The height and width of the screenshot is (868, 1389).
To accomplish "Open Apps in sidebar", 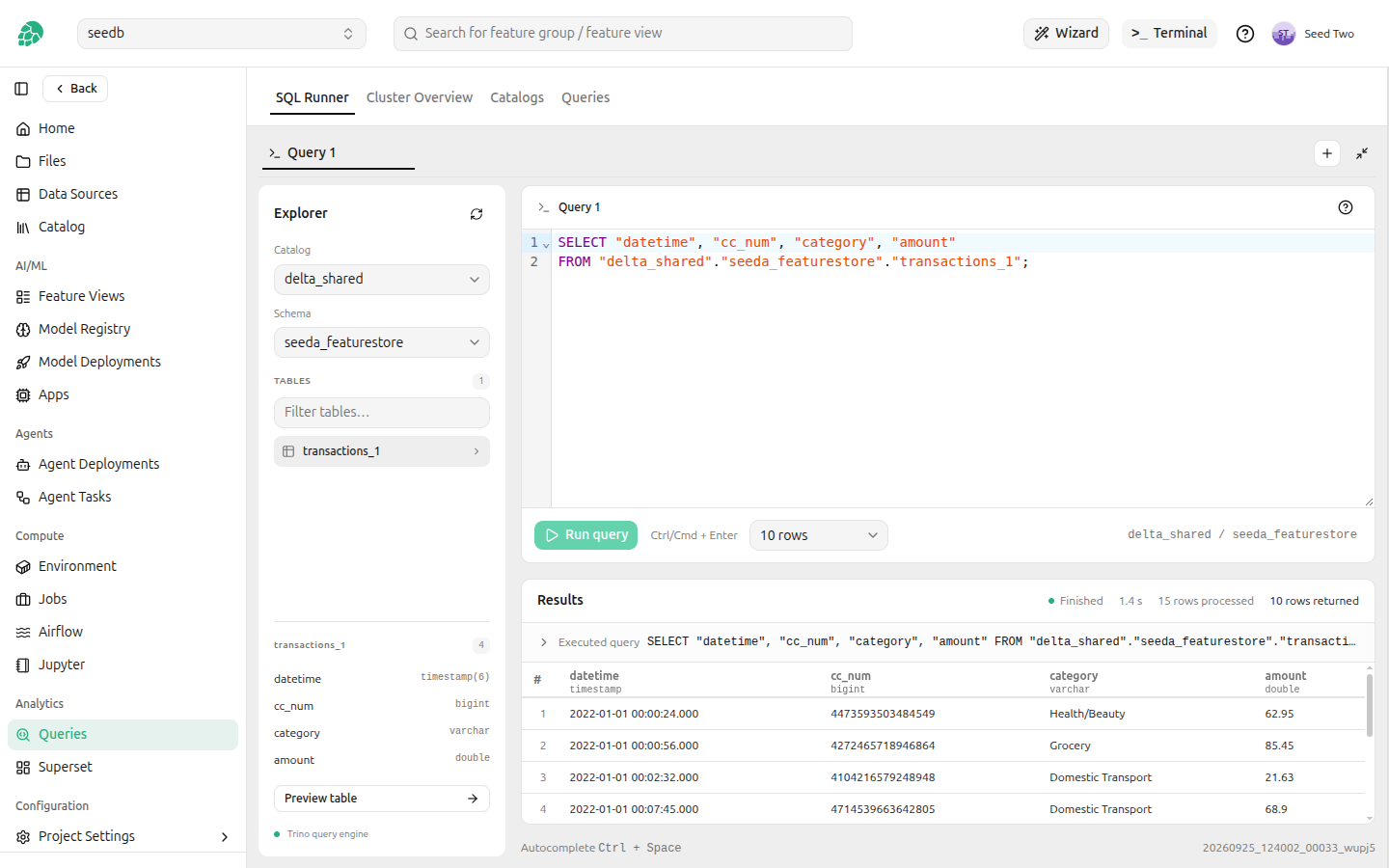I will coord(123,394).
